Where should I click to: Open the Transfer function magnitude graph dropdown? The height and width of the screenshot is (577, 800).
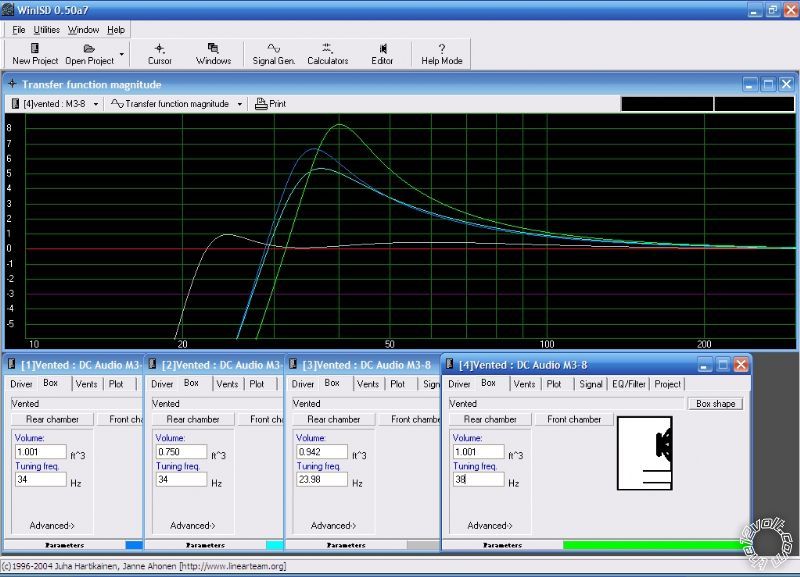pyautogui.click(x=176, y=104)
